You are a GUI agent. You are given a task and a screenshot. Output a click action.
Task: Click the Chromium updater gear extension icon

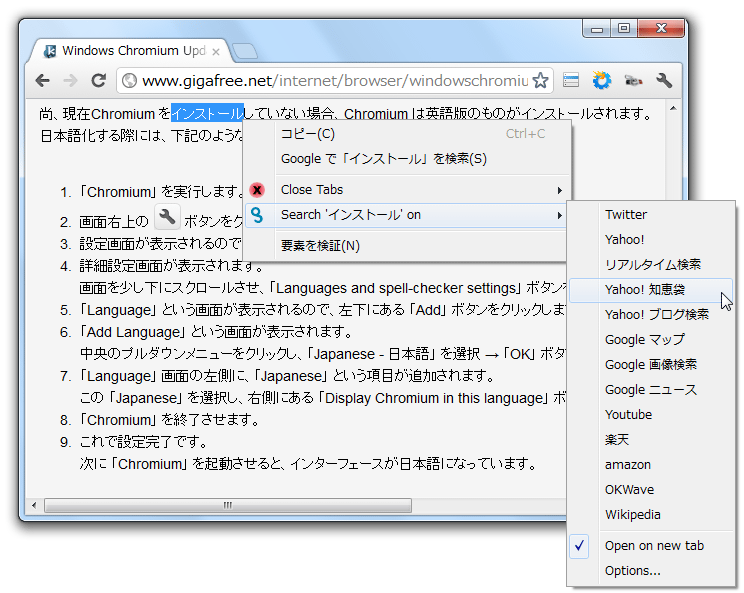(x=601, y=80)
